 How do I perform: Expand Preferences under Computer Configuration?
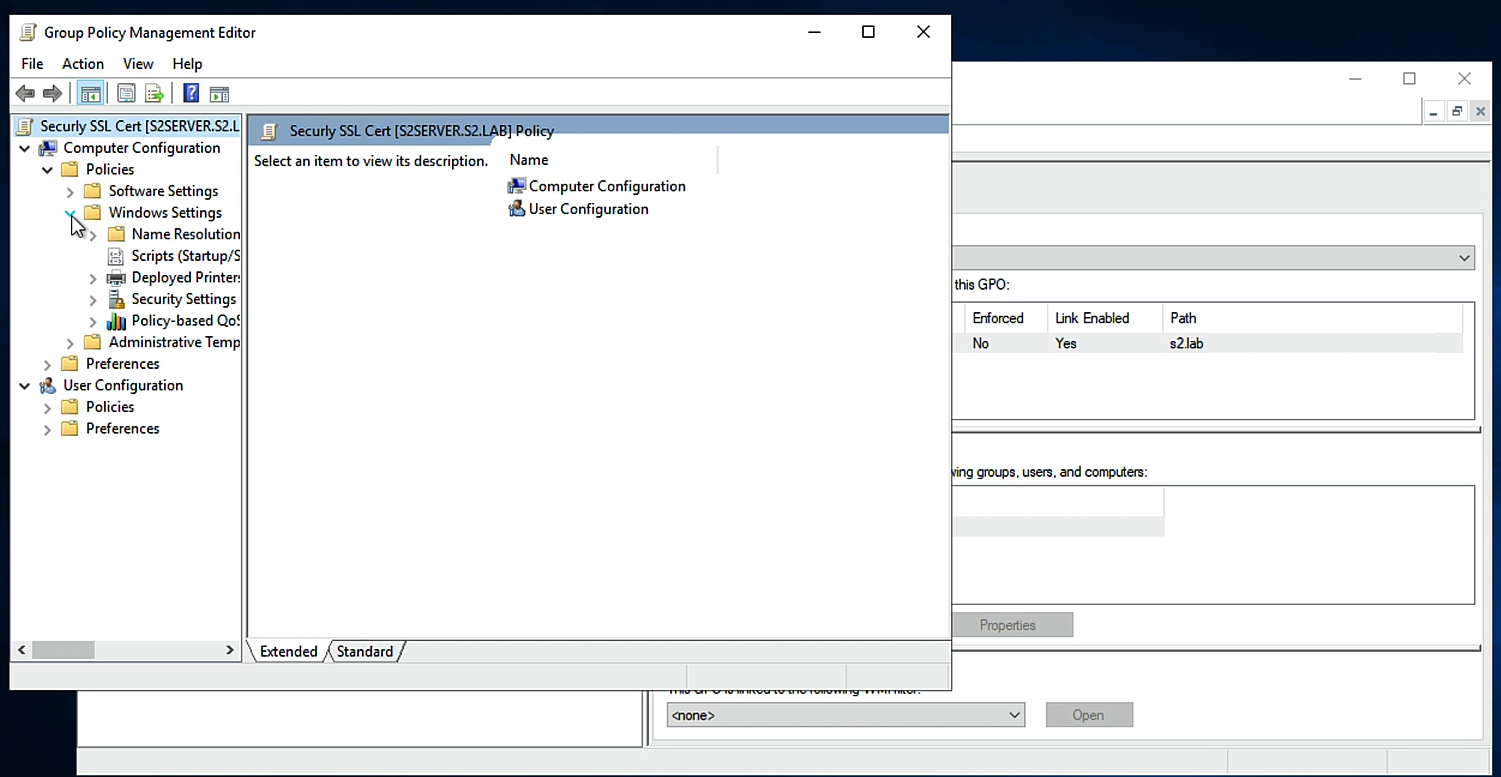47,365
